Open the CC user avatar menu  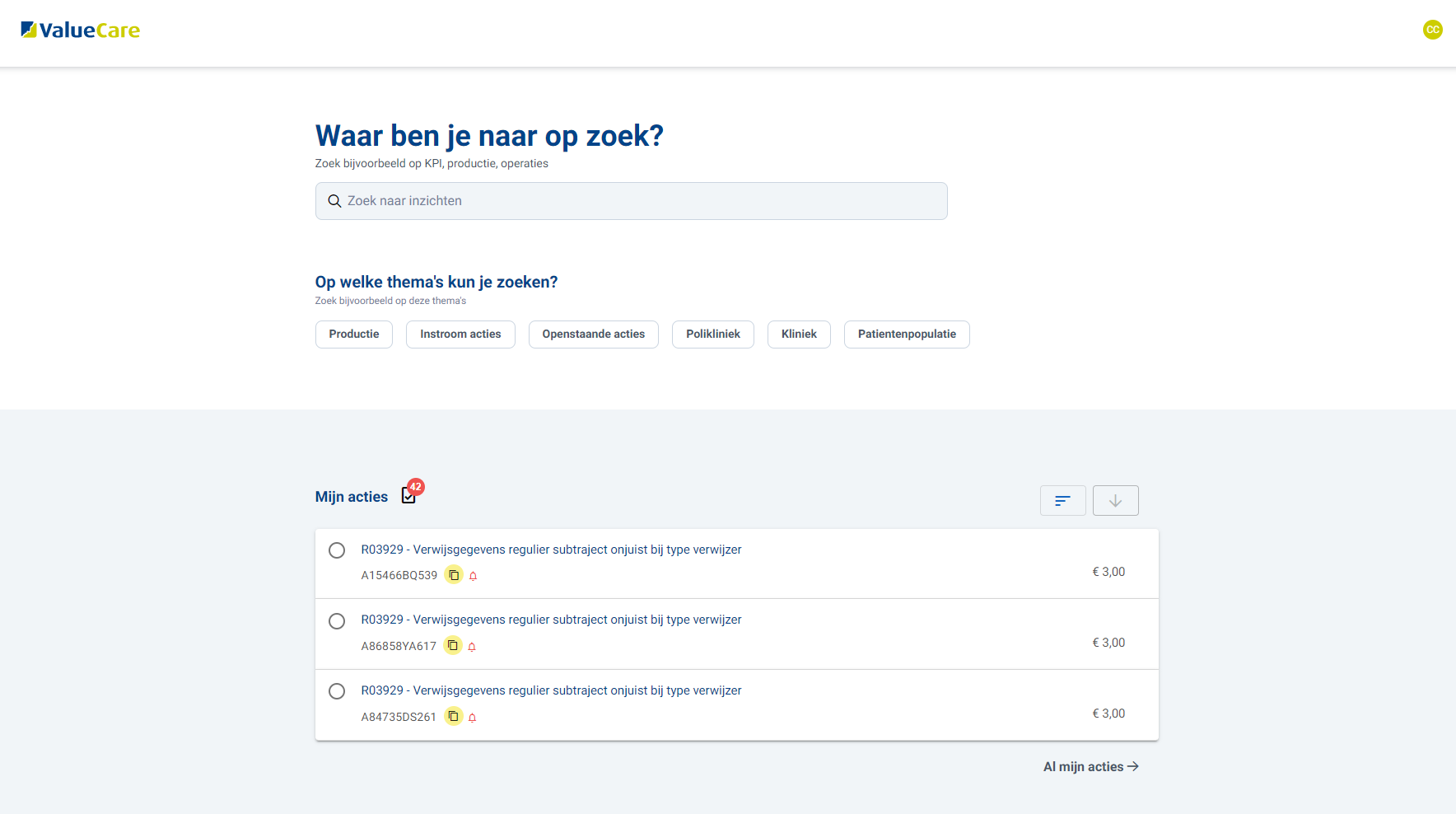click(x=1432, y=30)
